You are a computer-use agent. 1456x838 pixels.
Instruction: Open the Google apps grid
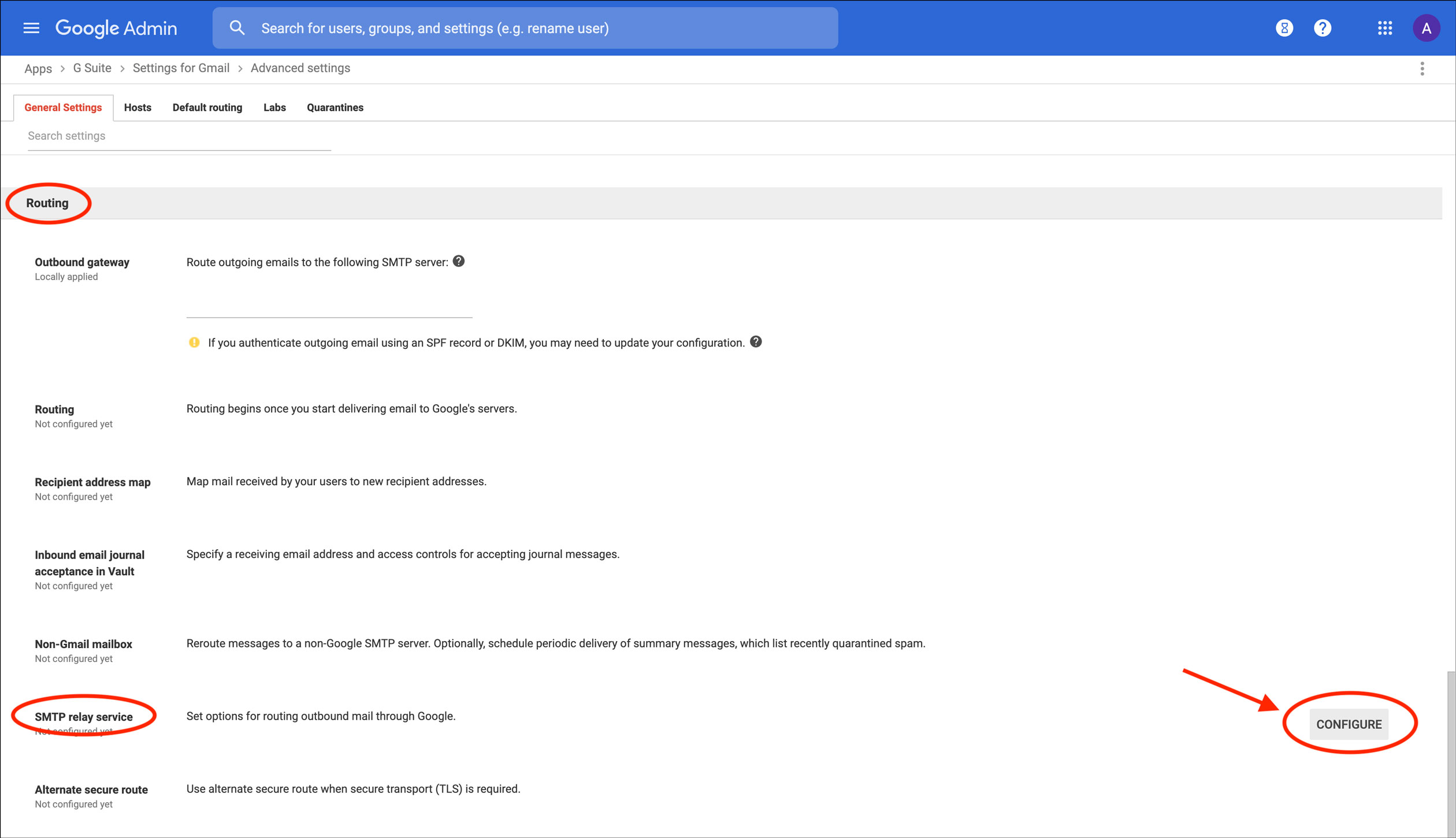1385,28
